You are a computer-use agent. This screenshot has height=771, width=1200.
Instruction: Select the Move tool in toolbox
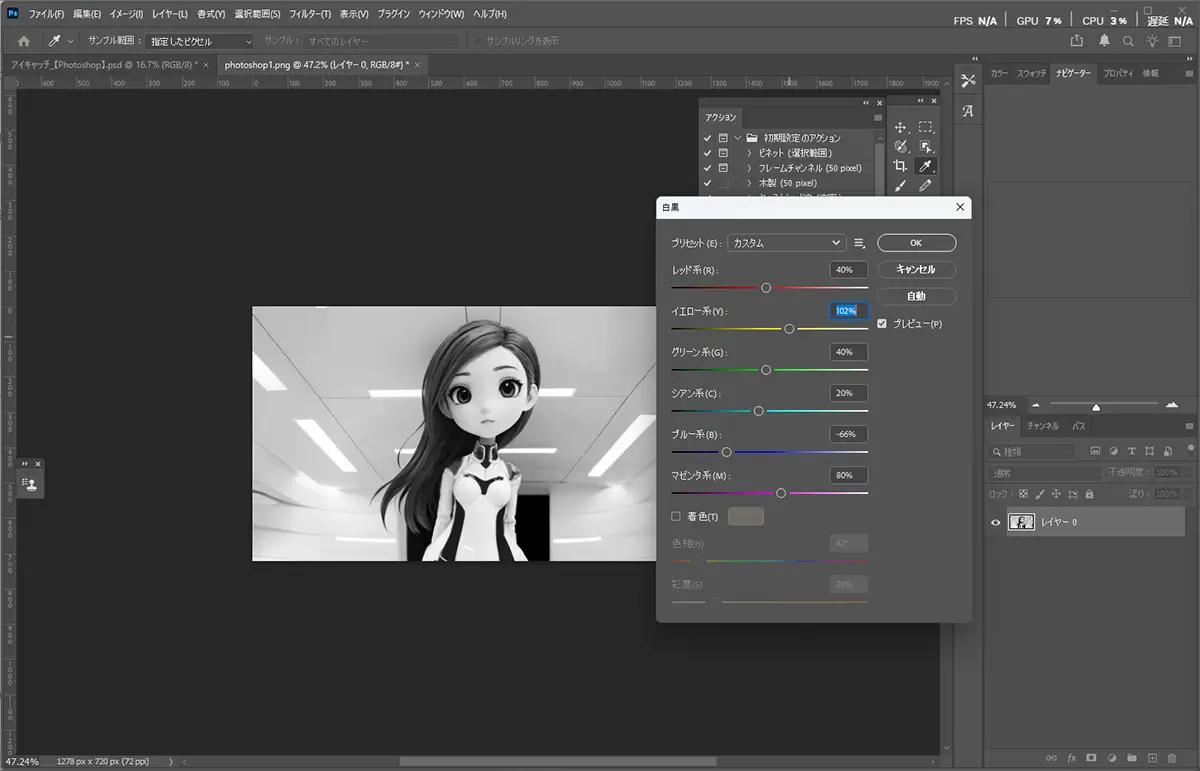900,127
